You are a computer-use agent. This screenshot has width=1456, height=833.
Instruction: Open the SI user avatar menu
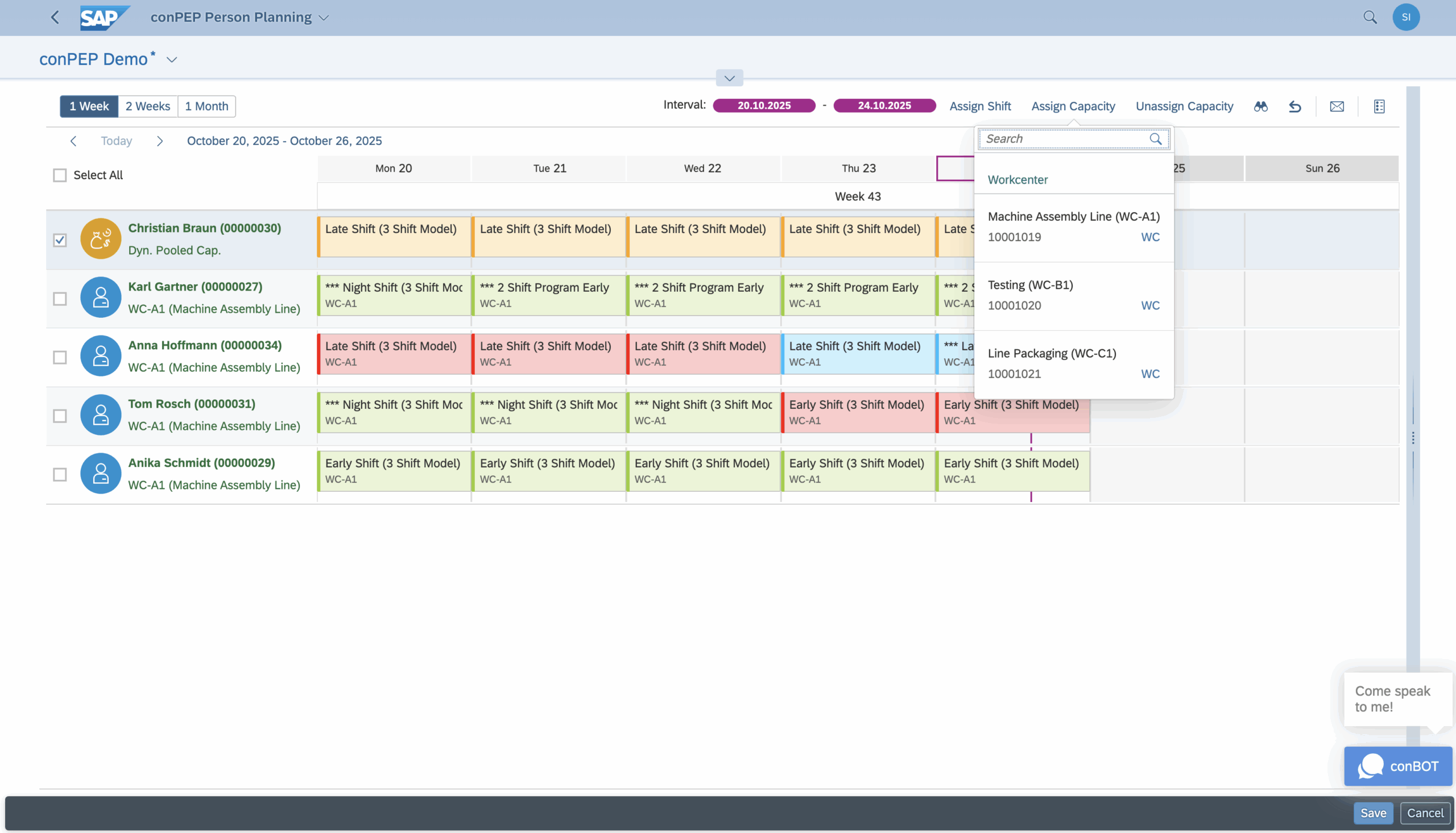pos(1405,17)
